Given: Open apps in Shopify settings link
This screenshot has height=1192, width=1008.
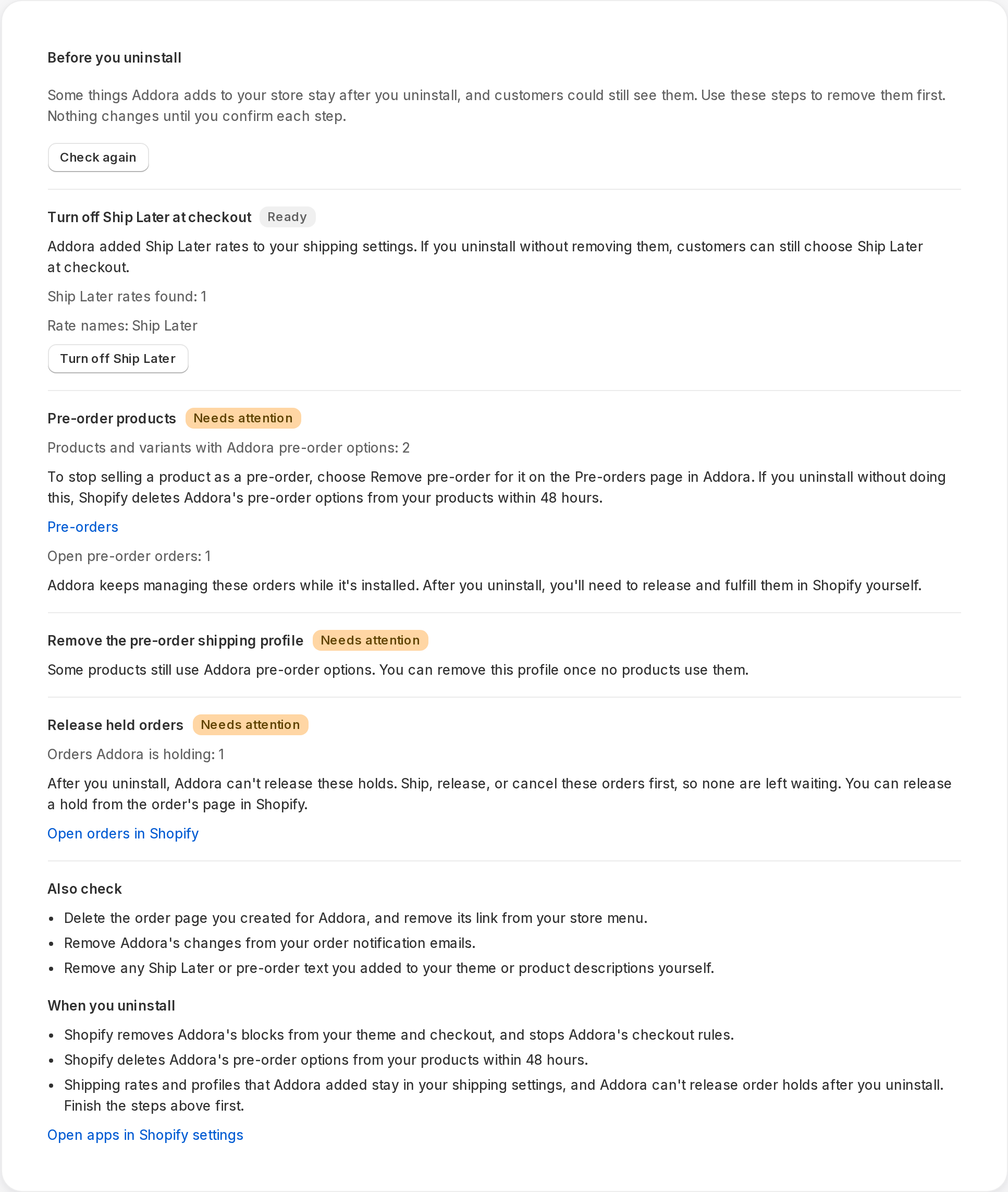Looking at the screenshot, I should 145,1135.
